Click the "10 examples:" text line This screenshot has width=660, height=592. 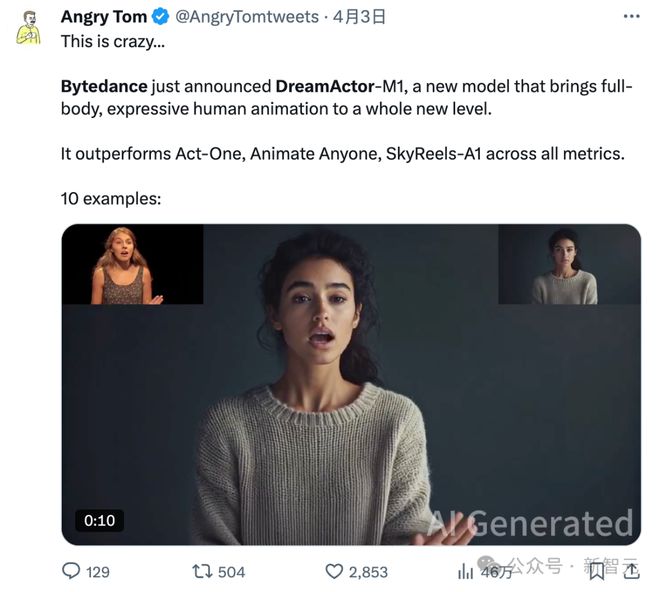tap(111, 198)
